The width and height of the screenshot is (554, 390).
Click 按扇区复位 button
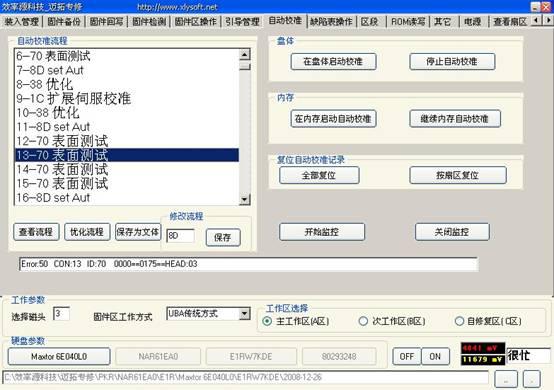458,175
